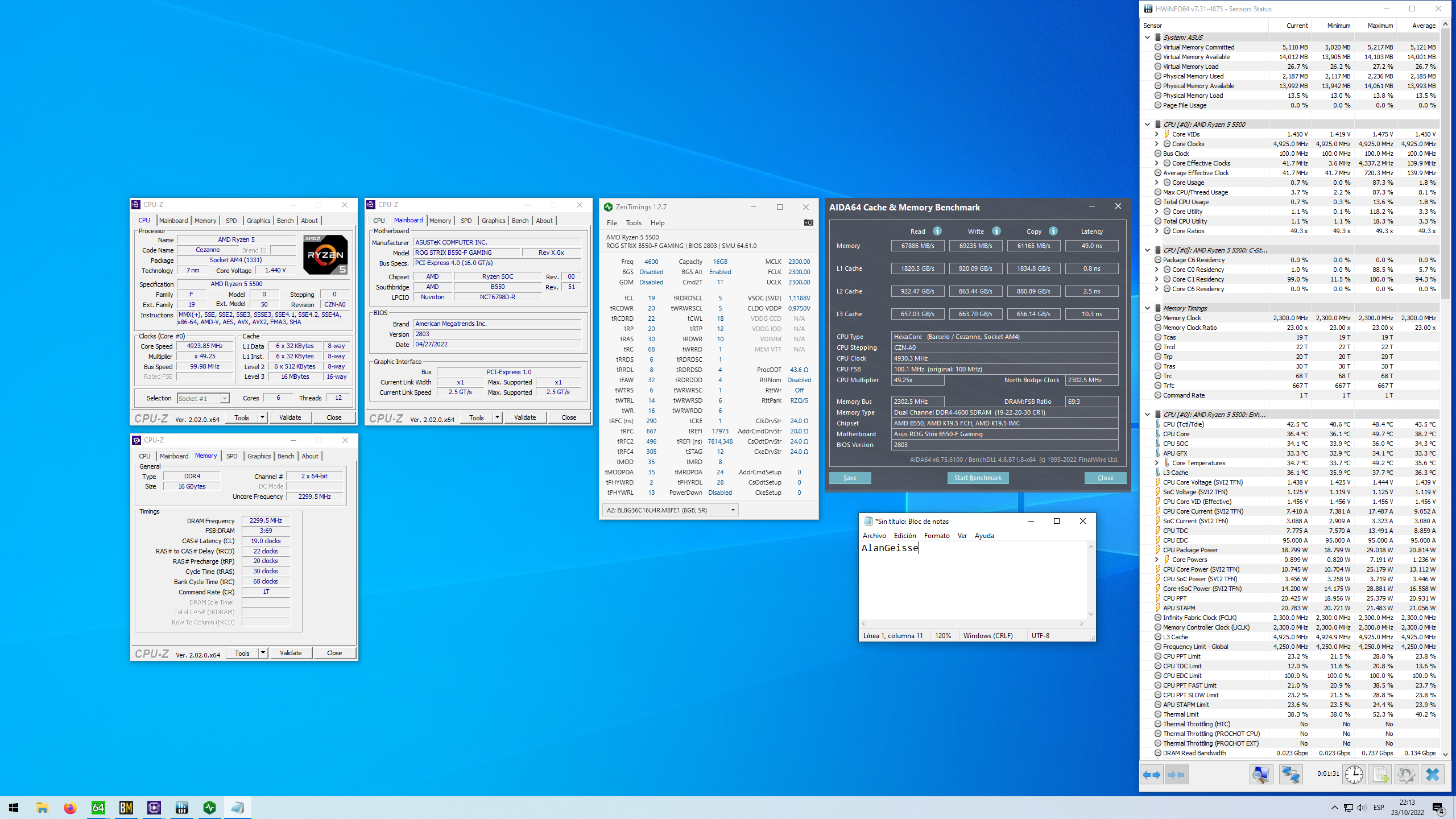Open File Explorer from taskbar
1456x819 pixels.
42,808
